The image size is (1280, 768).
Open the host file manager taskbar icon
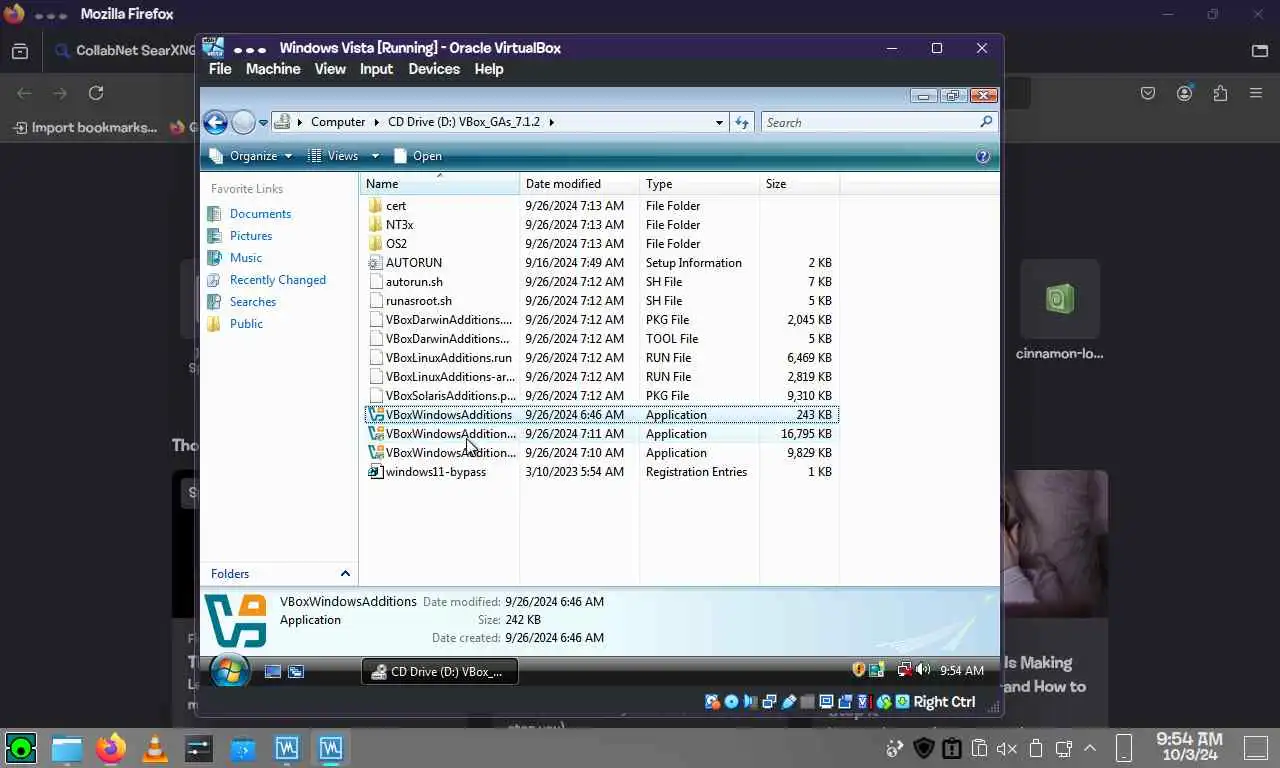[x=67, y=748]
